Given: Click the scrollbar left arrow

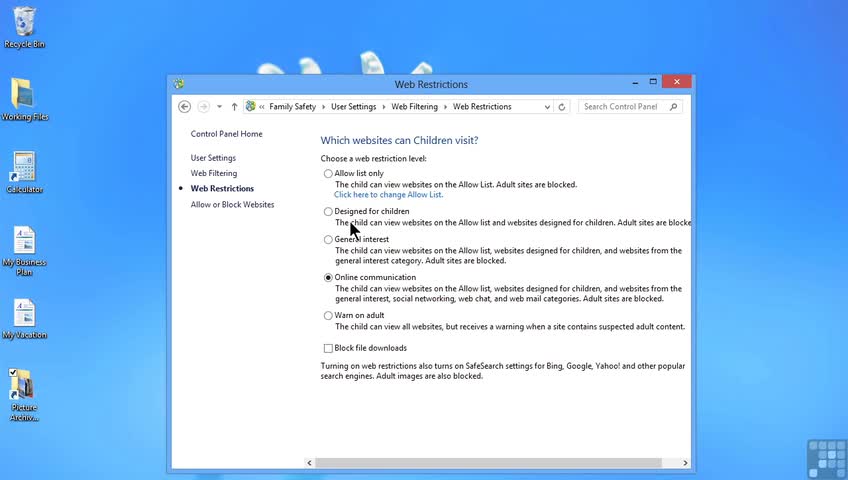Looking at the screenshot, I should [309, 463].
